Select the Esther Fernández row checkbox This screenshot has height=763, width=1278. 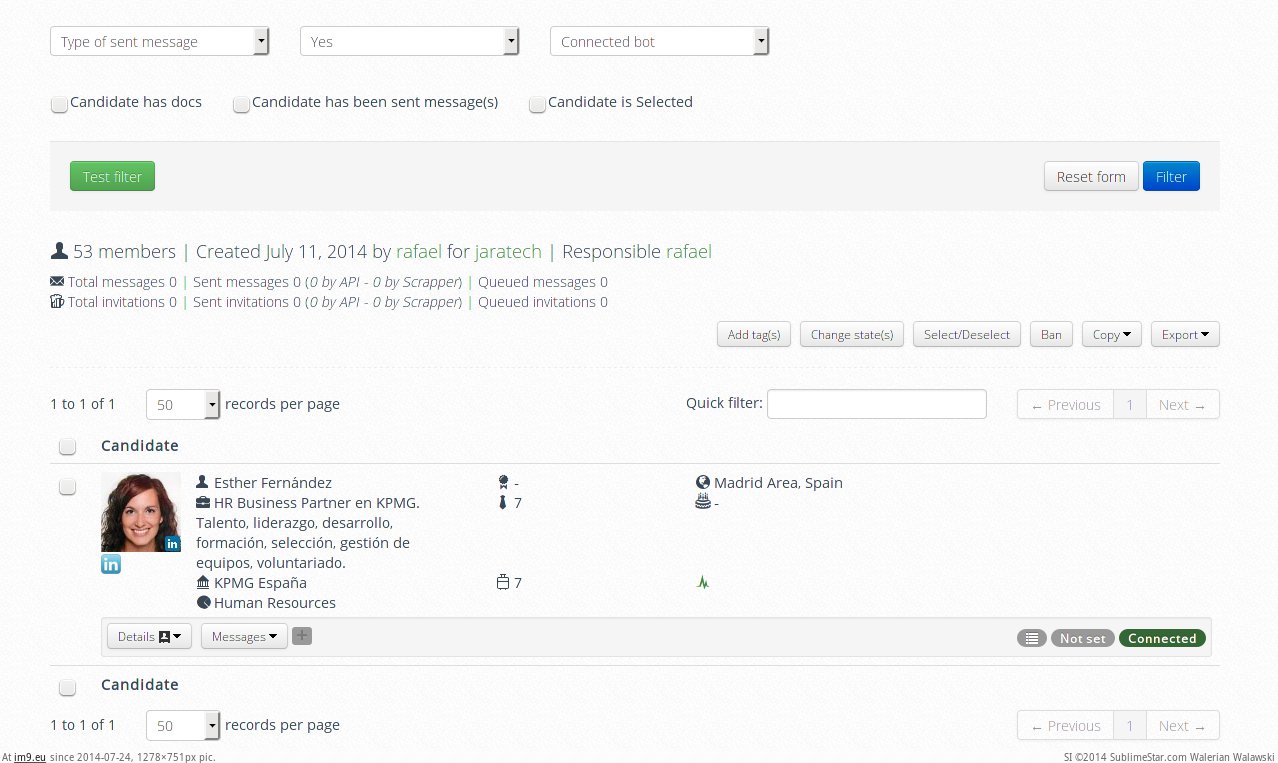(x=67, y=487)
